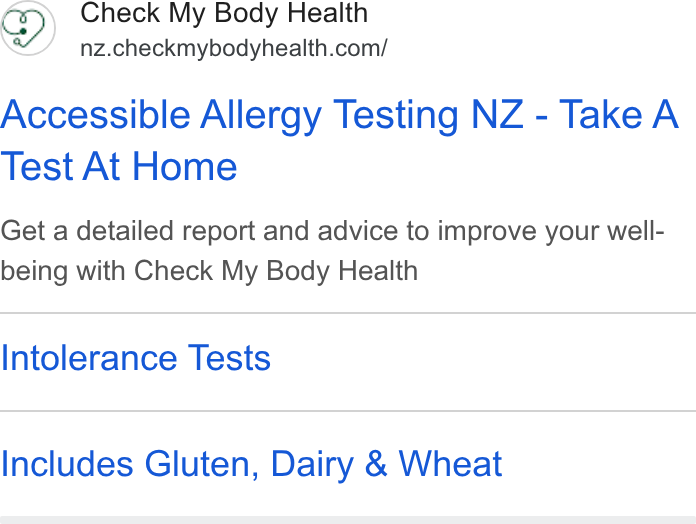
Task: Click 'Allergy Testing NZ' in the headline
Action: (x=362, y=115)
